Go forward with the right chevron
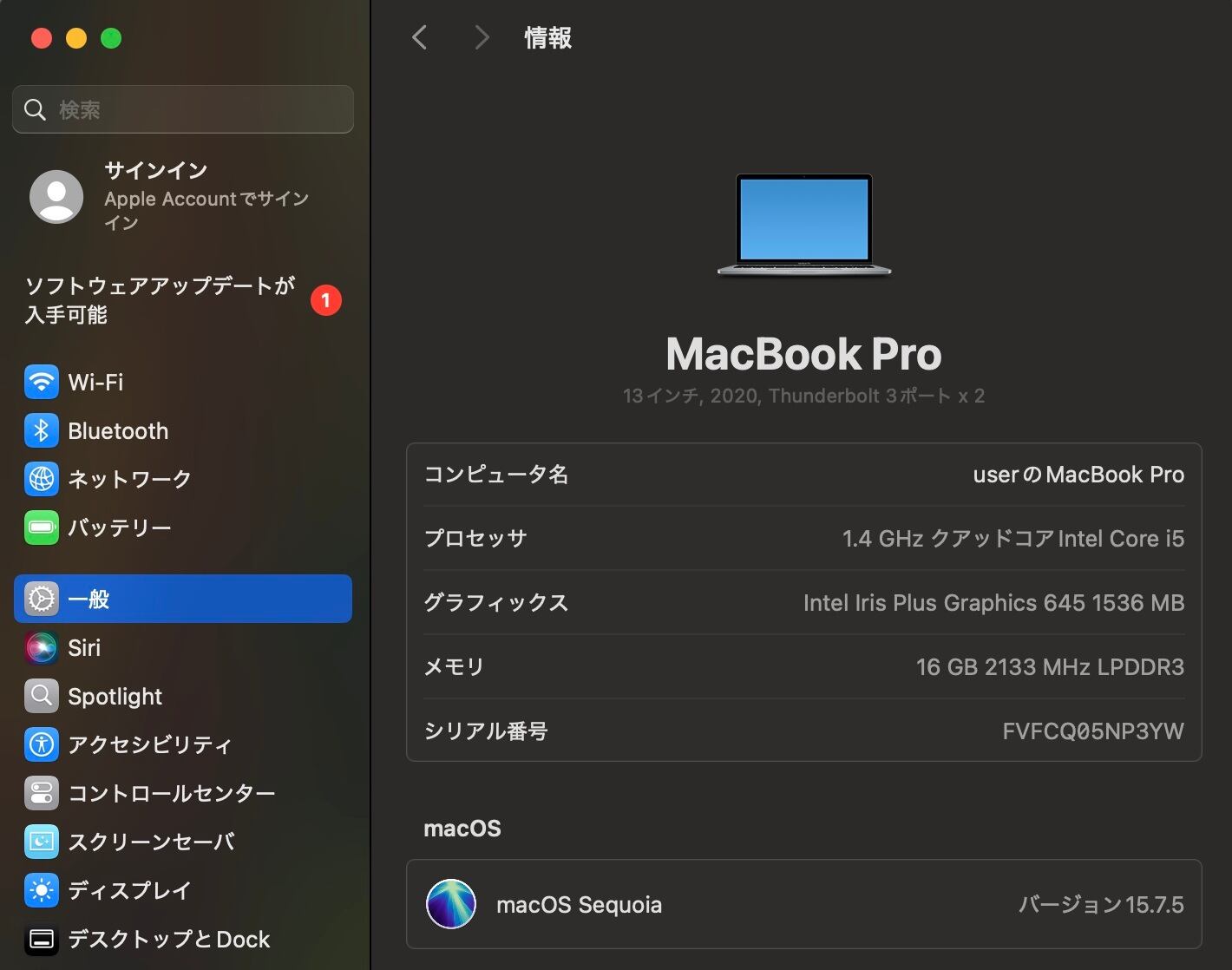 [482, 37]
